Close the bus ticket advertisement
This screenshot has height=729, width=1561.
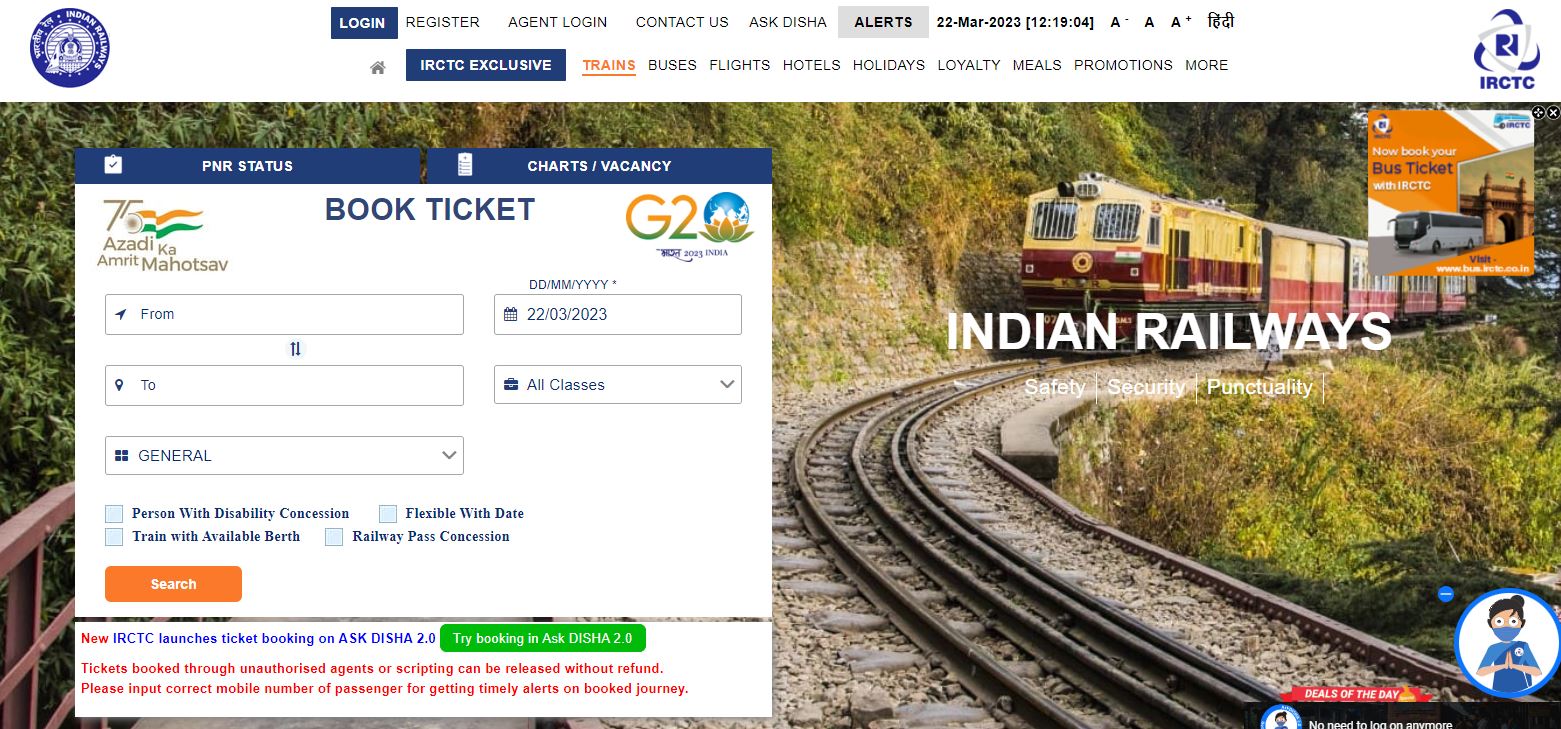[1553, 113]
